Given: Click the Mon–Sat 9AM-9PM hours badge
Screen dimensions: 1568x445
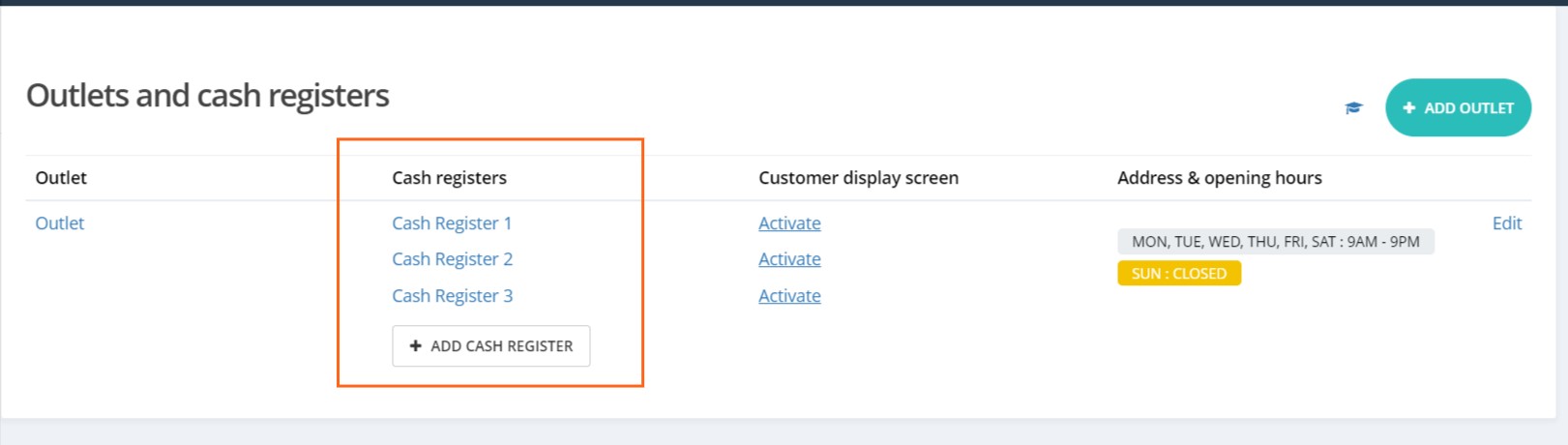Looking at the screenshot, I should coord(1275,242).
